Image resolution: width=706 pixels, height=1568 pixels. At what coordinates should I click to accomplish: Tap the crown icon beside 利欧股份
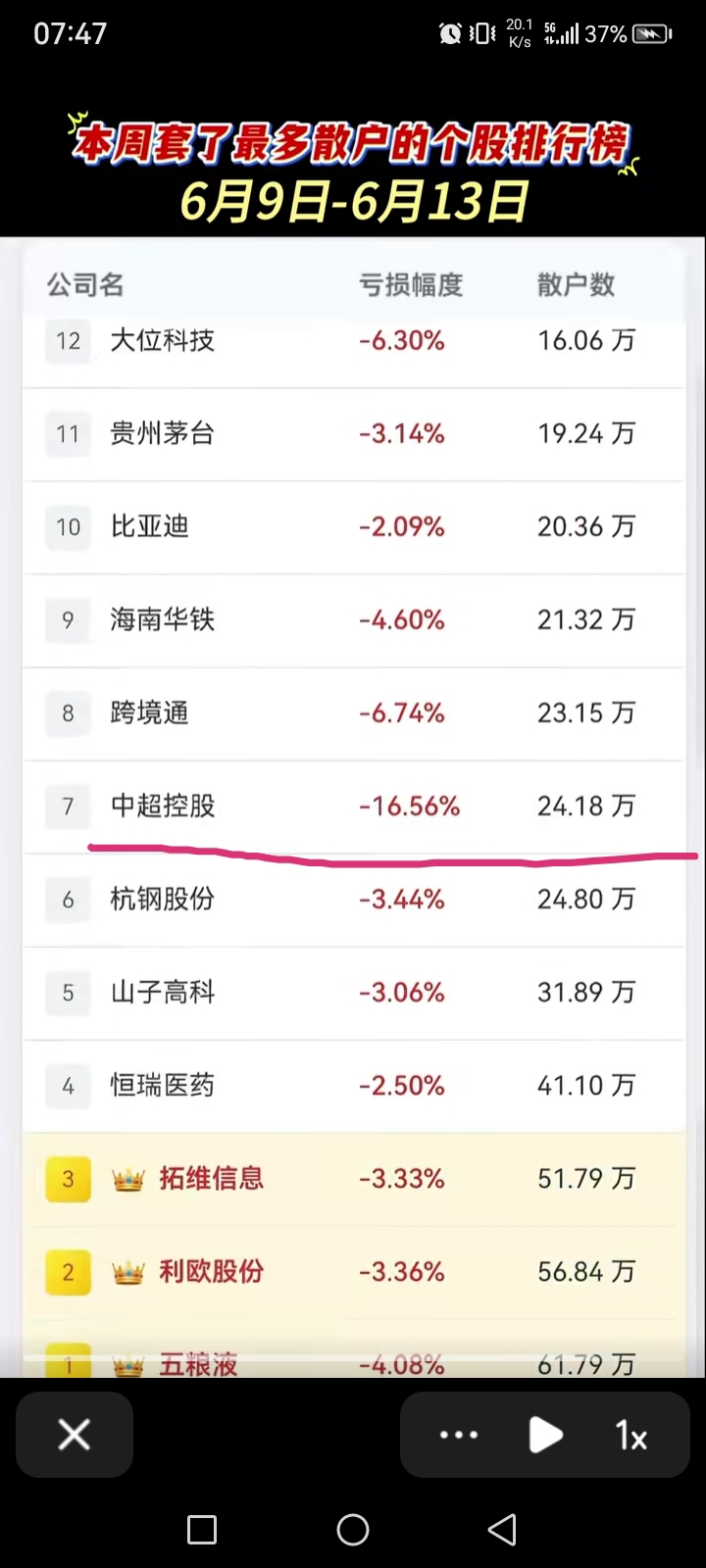128,1272
